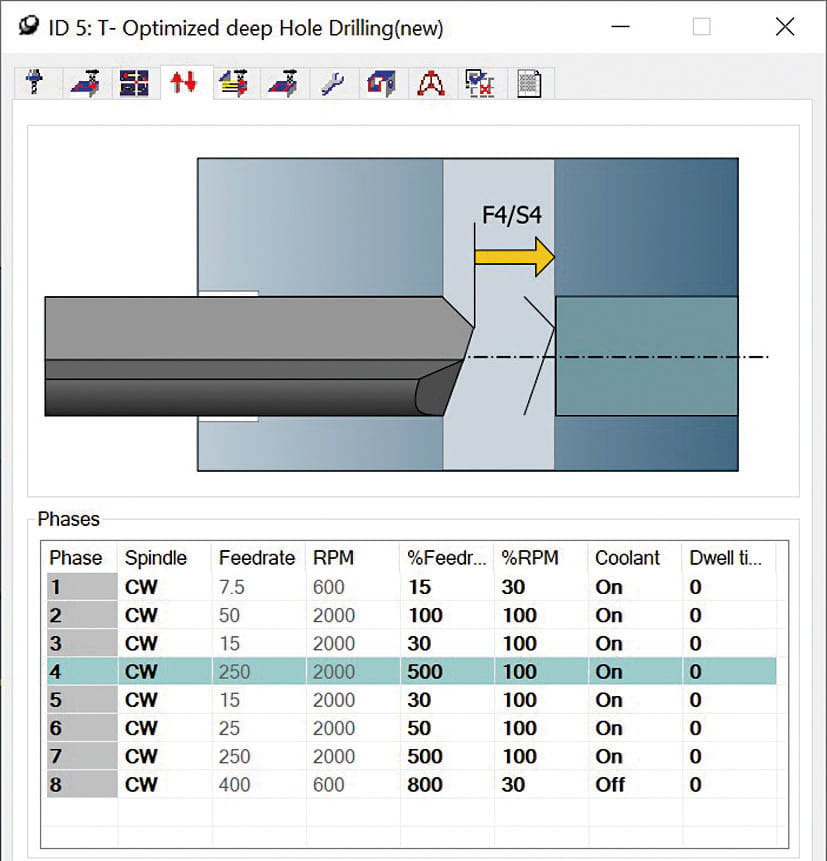Click the %Feedrate value 800 in phase 8
The height and width of the screenshot is (861, 827).
(x=425, y=785)
